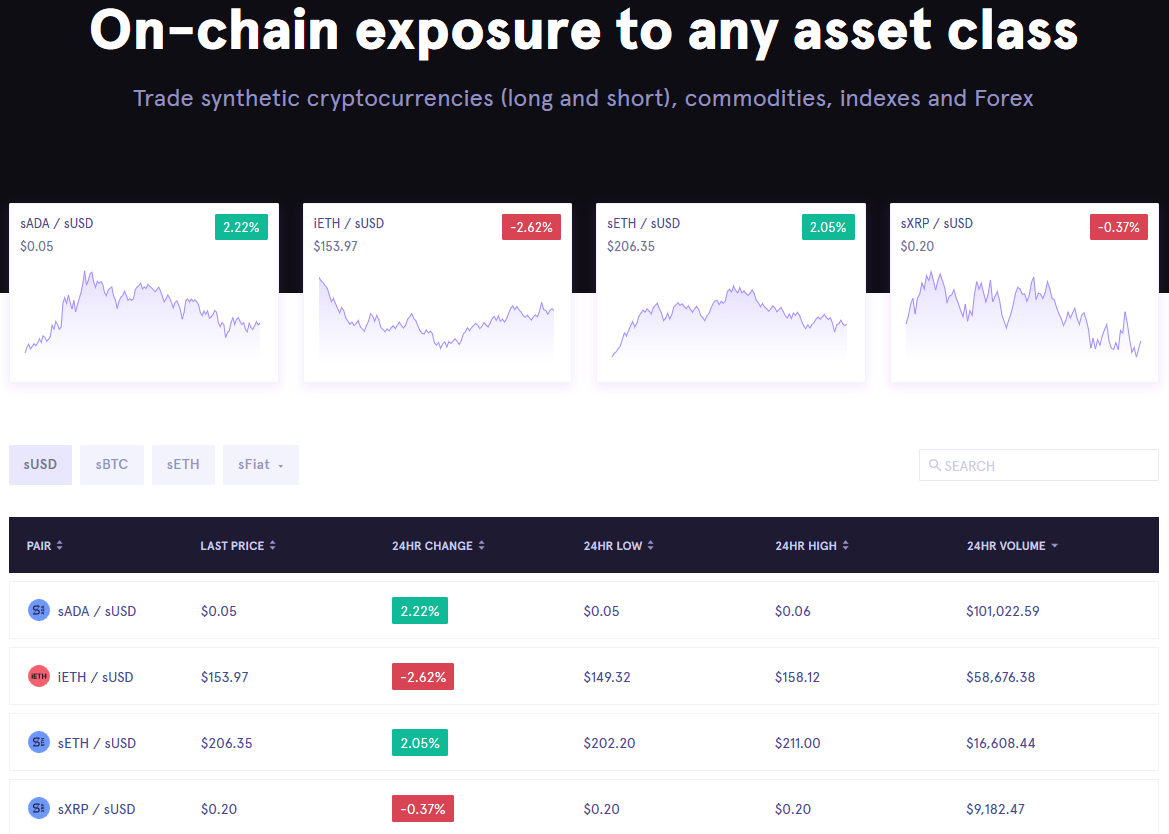
Task: Select the sUSD market tab
Action: point(40,465)
